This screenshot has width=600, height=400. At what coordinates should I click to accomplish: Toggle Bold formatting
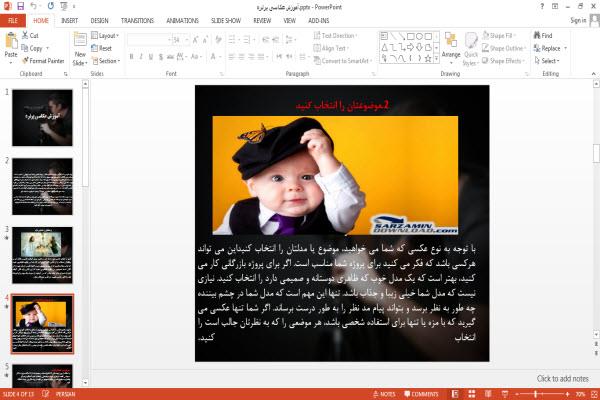pyautogui.click(x=131, y=57)
